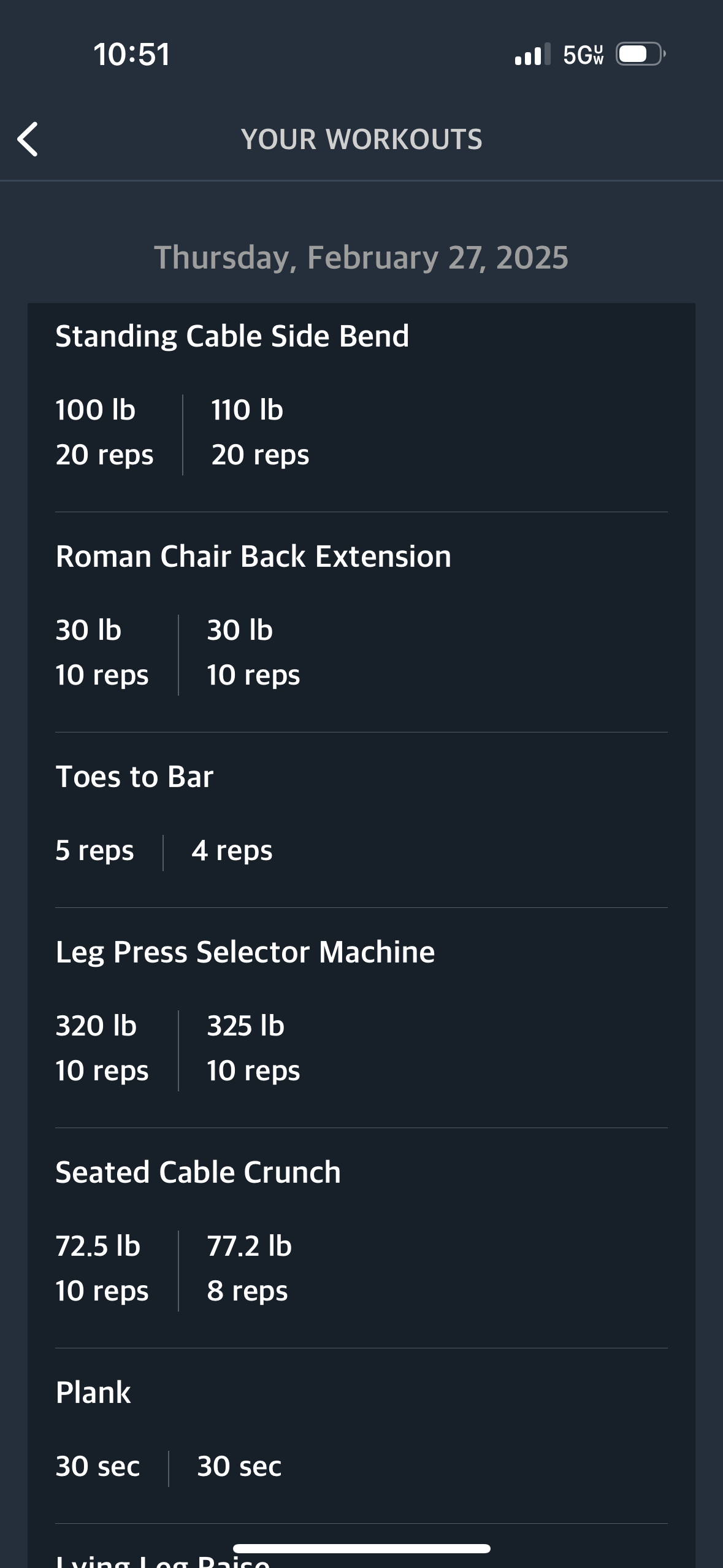Tap the 10:51 clock in status bar
This screenshot has height=1568, width=723.
click(x=132, y=54)
